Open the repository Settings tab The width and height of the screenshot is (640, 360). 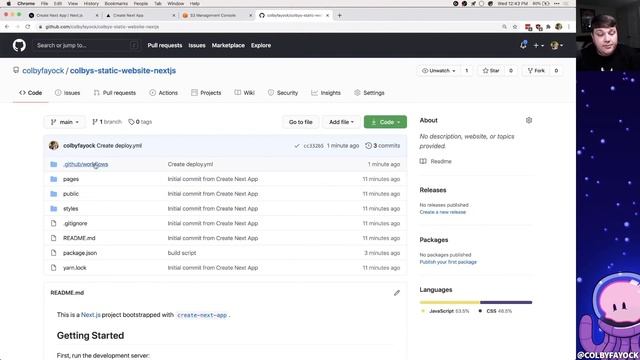(x=369, y=93)
